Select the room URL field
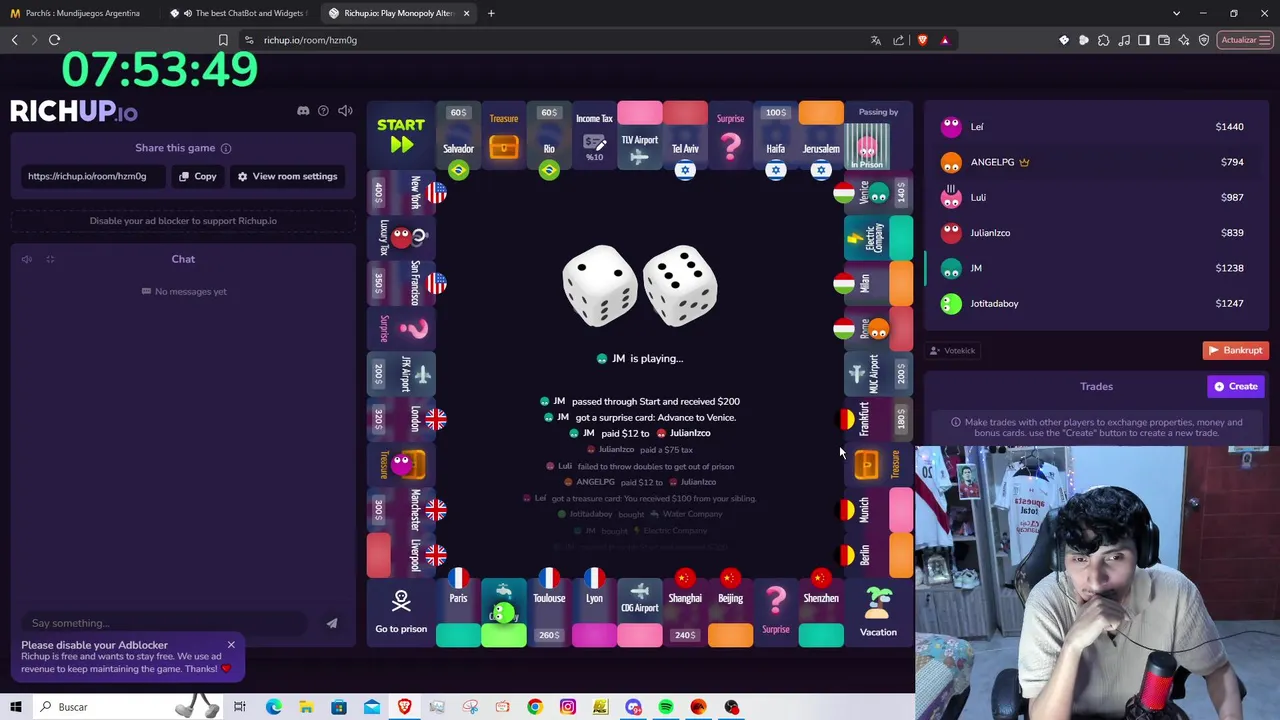 (95, 176)
